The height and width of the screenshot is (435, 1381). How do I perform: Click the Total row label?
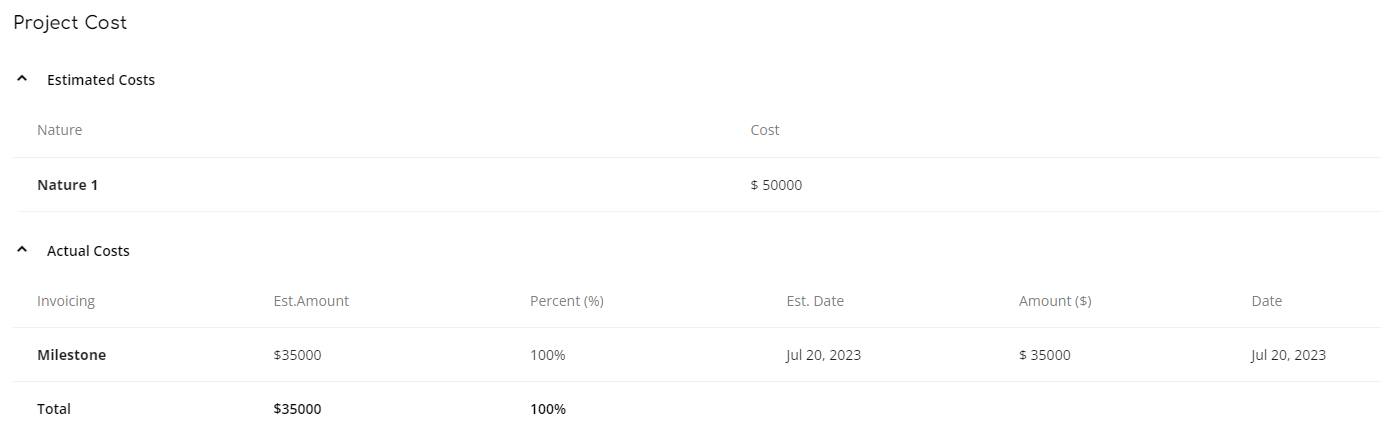(54, 409)
